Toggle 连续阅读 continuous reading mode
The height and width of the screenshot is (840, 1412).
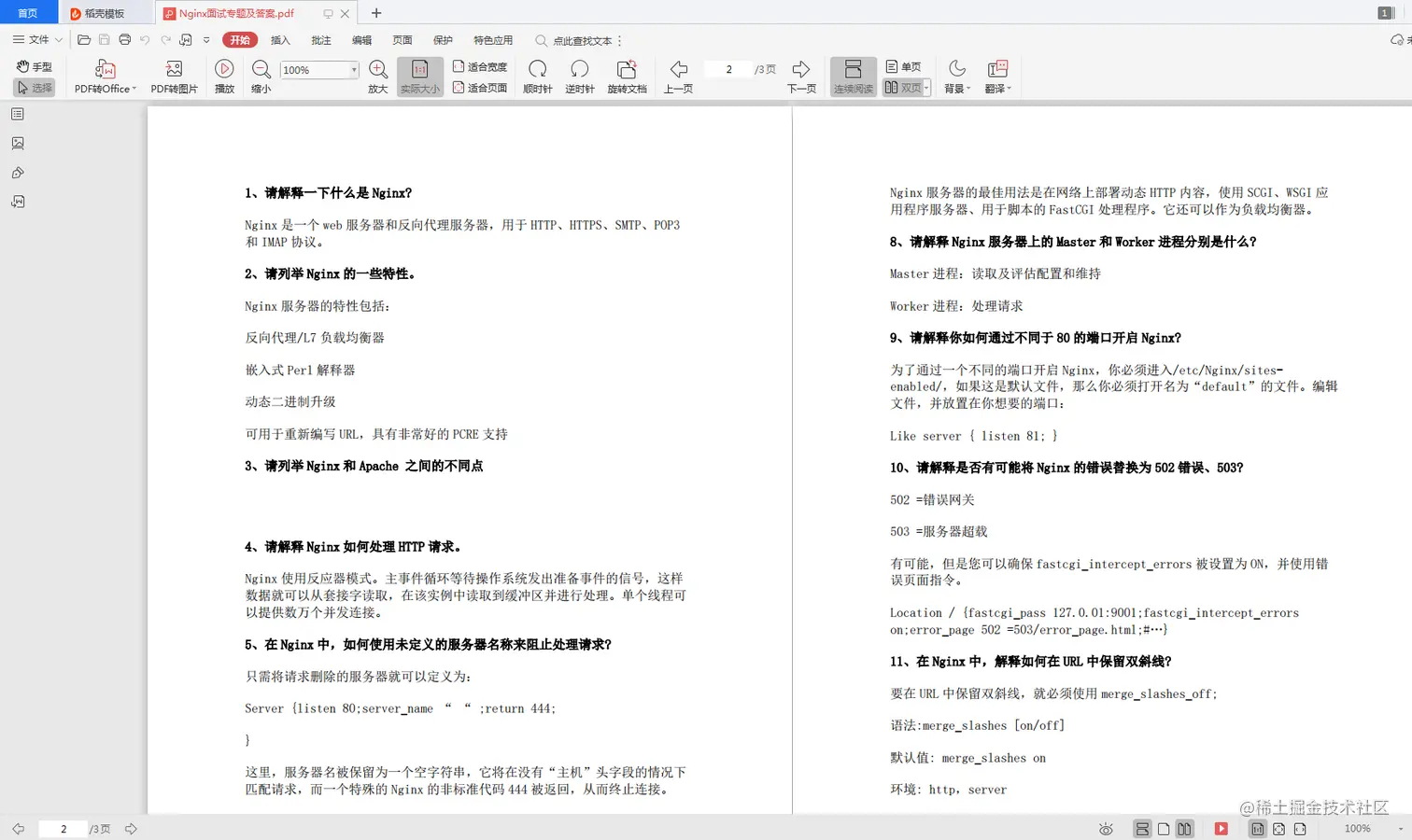click(853, 75)
